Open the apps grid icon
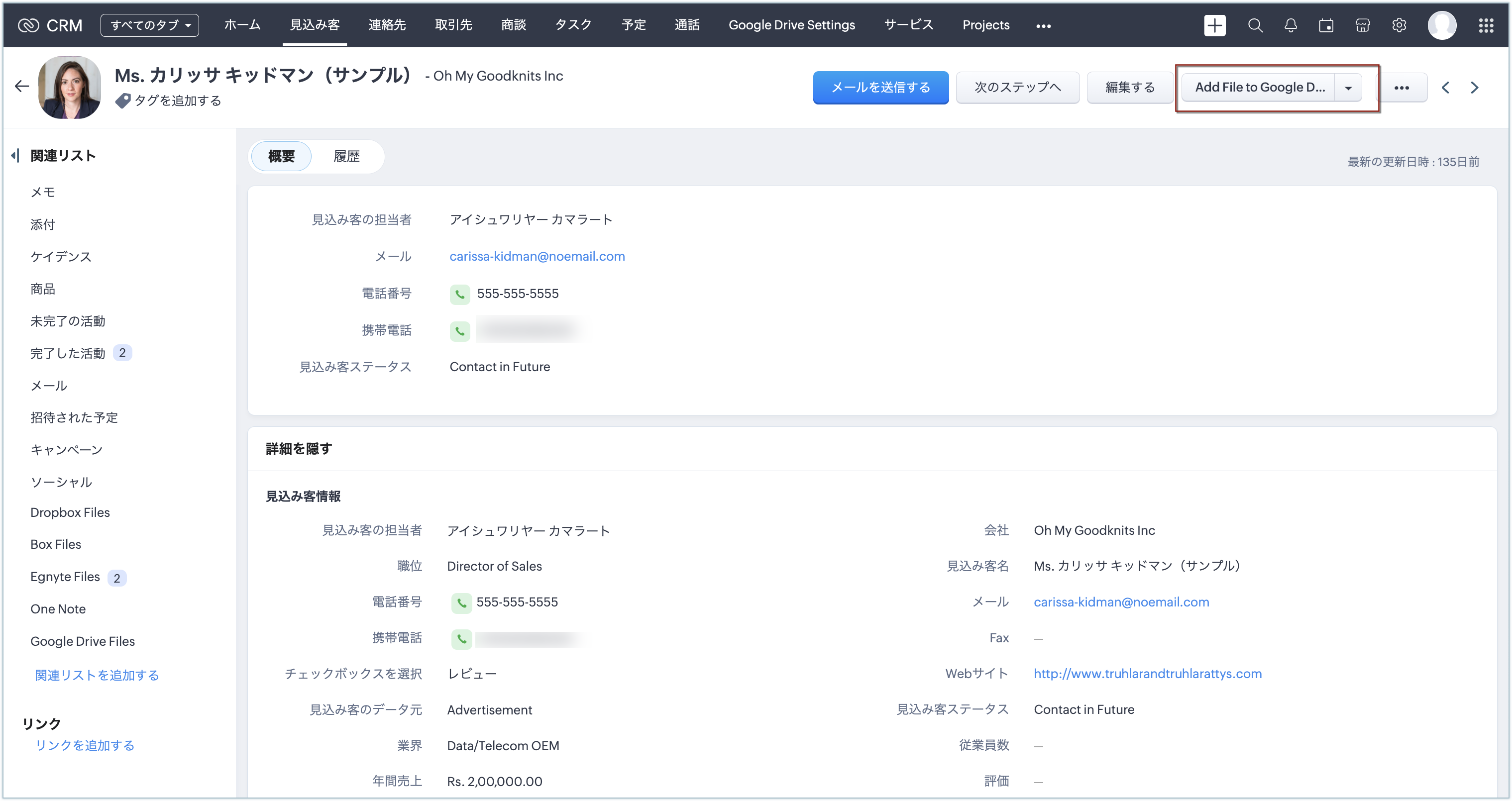 click(1486, 25)
